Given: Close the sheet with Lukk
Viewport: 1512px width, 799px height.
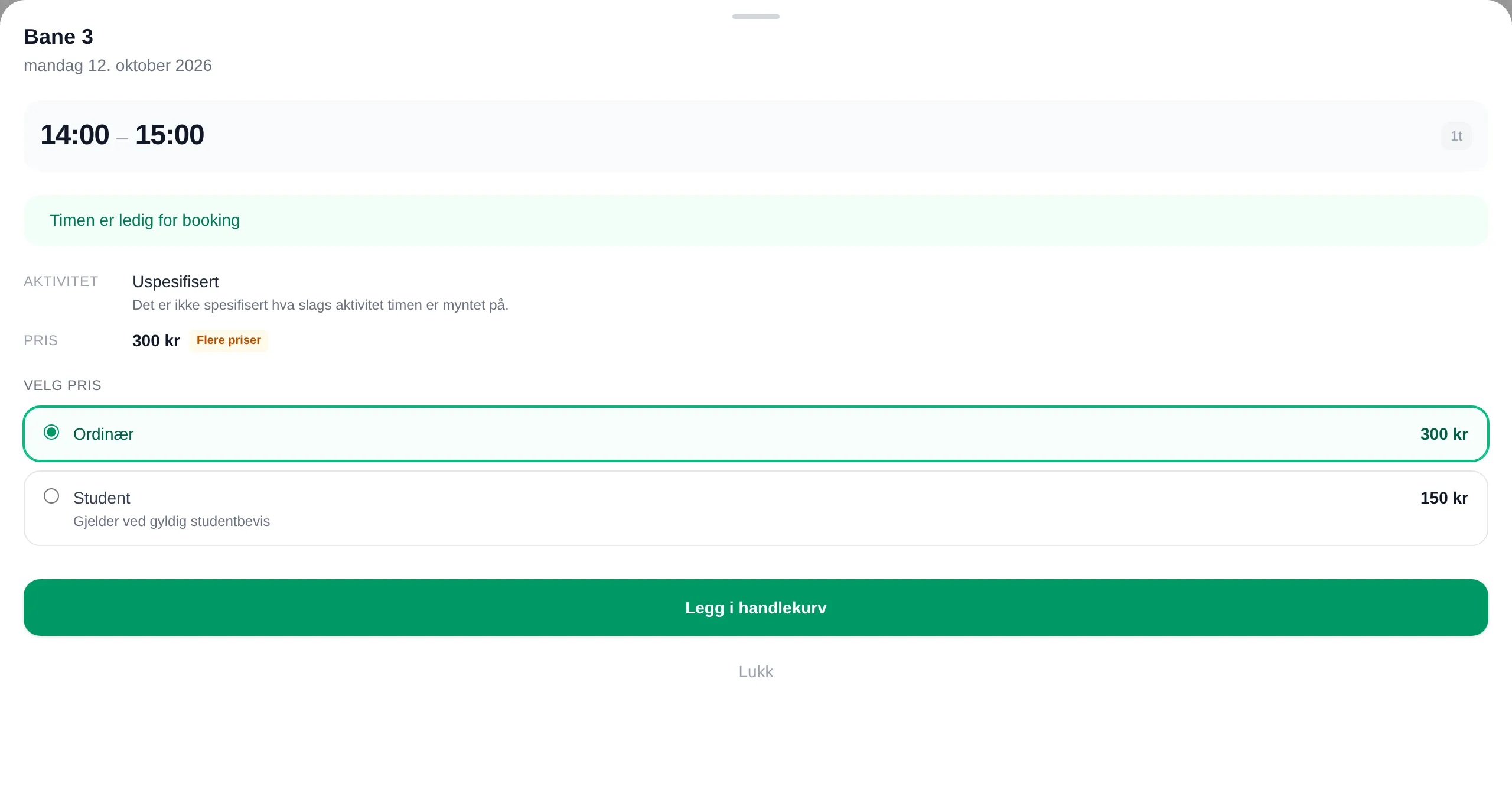Looking at the screenshot, I should pyautogui.click(x=756, y=672).
